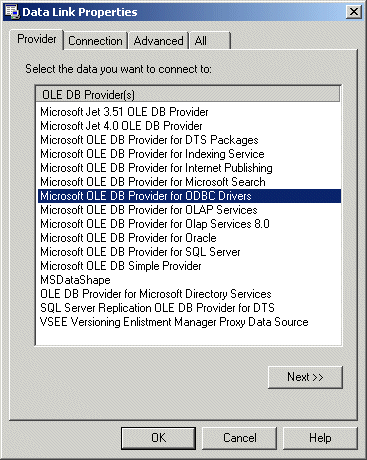Open the Connection tab

(95, 41)
